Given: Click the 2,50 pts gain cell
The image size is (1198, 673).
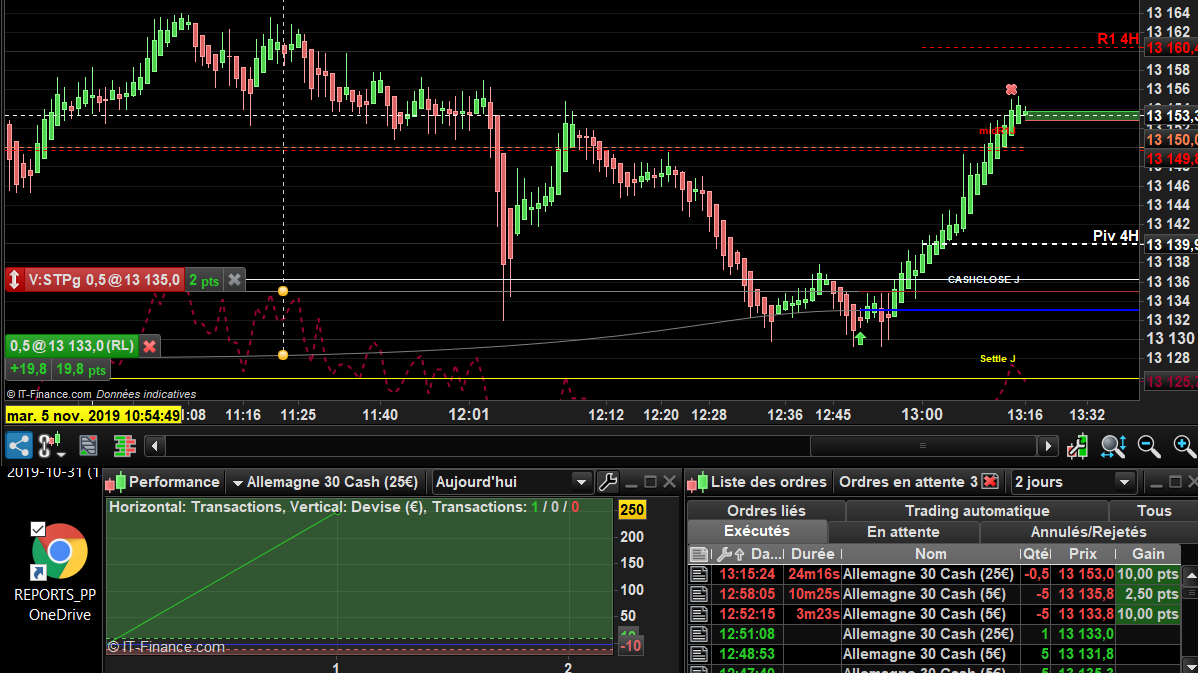Looking at the screenshot, I should pos(1148,594).
